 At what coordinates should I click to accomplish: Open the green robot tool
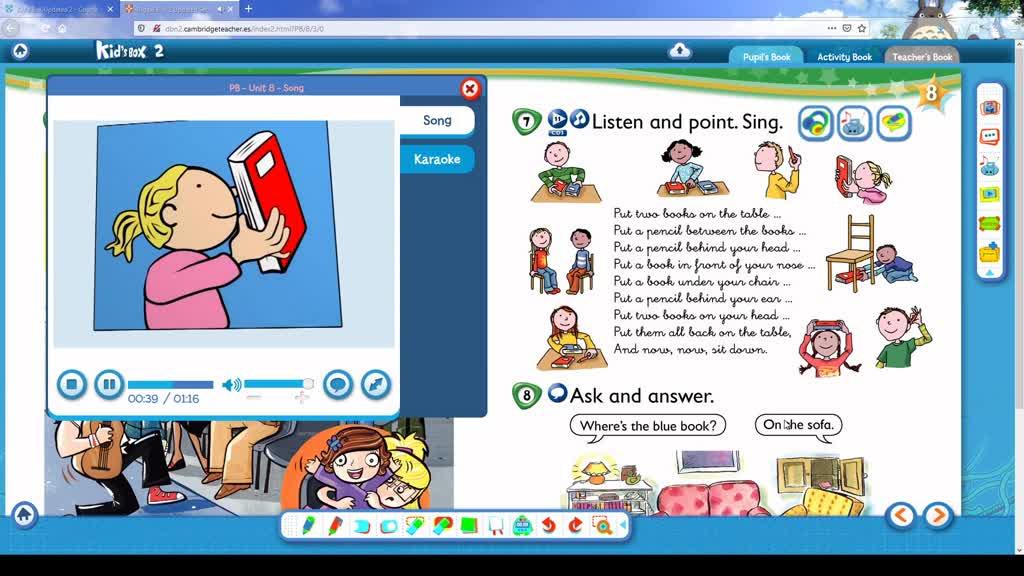point(522,526)
